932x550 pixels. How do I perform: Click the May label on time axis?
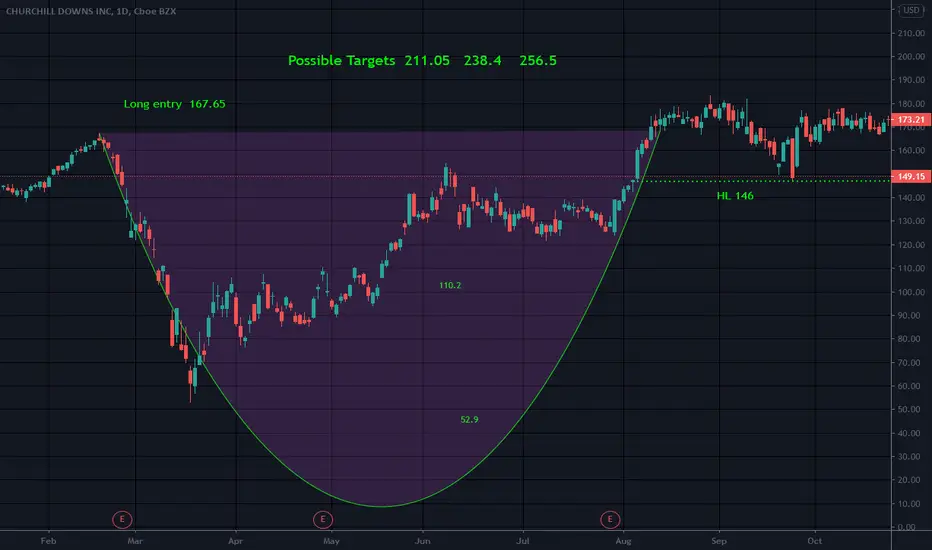(331, 541)
